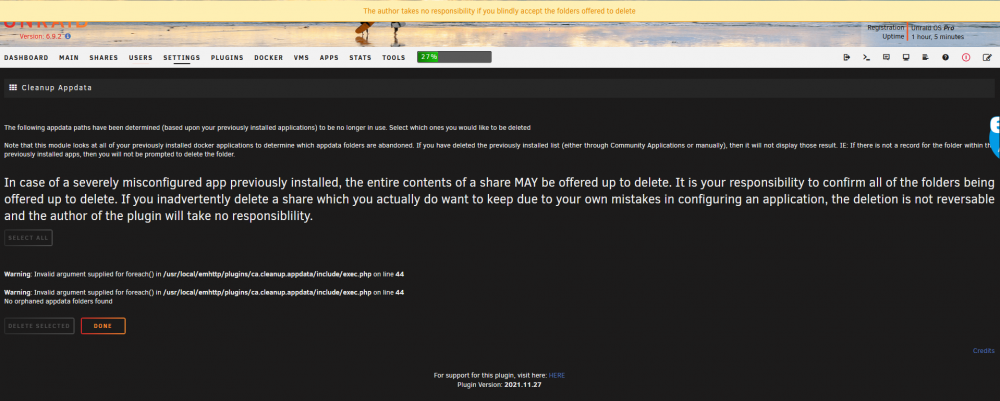Select the Settings menu item
The width and height of the screenshot is (1000, 401).
(x=182, y=57)
